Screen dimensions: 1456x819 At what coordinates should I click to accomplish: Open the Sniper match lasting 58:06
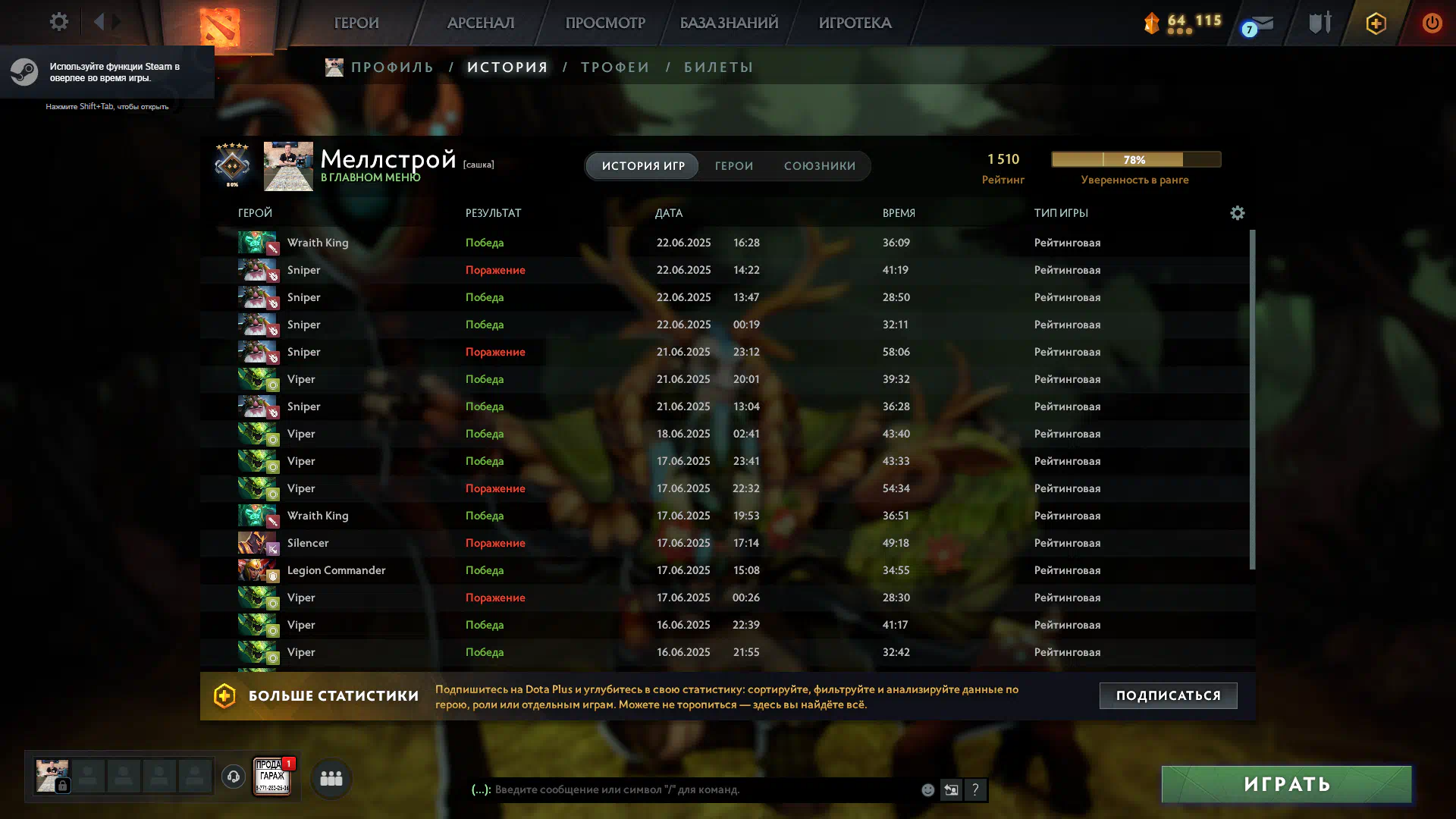(x=724, y=352)
